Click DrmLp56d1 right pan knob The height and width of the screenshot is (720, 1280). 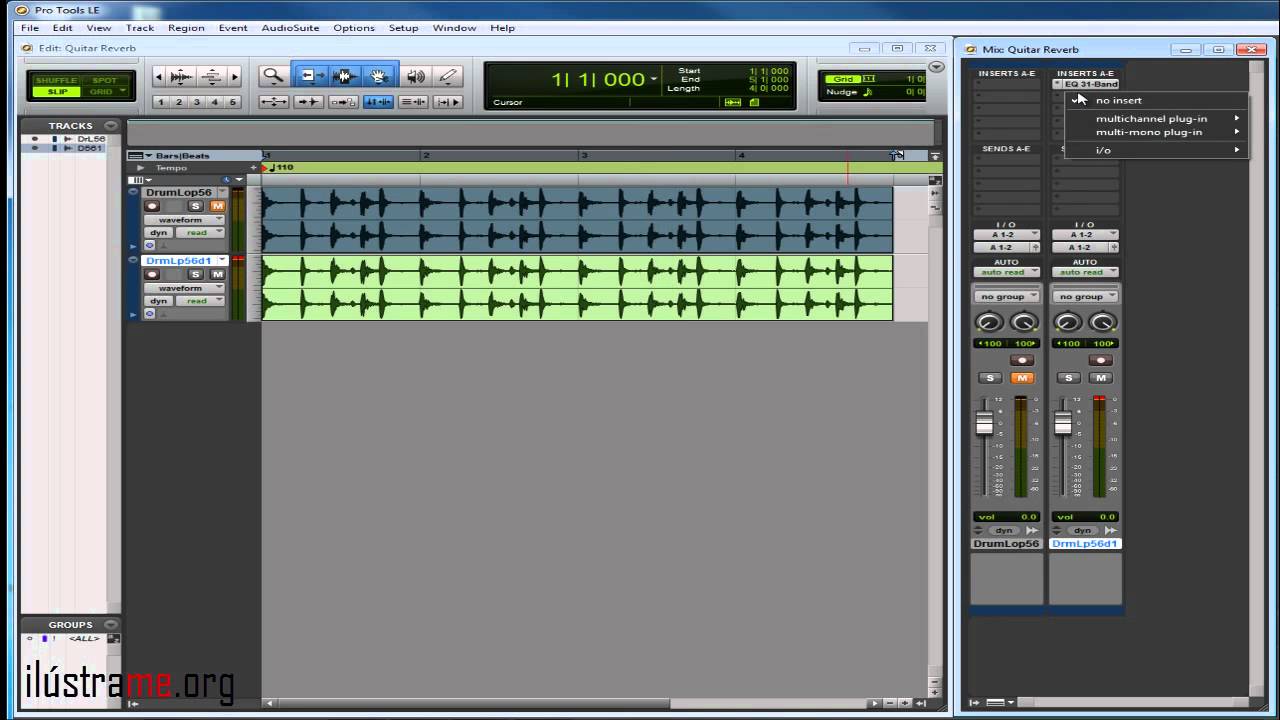1102,322
